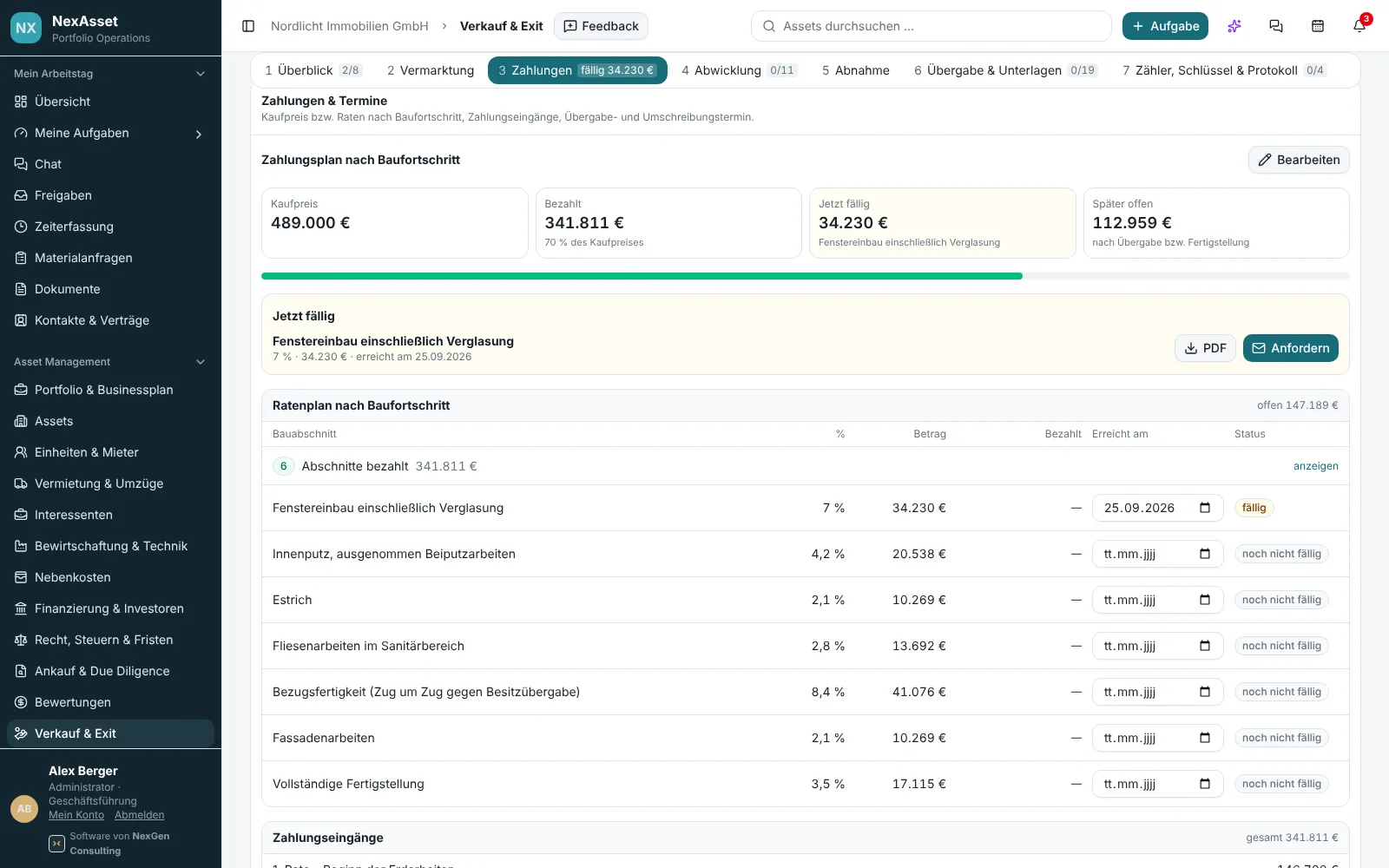Collapse the Asset Management section

(x=201, y=362)
